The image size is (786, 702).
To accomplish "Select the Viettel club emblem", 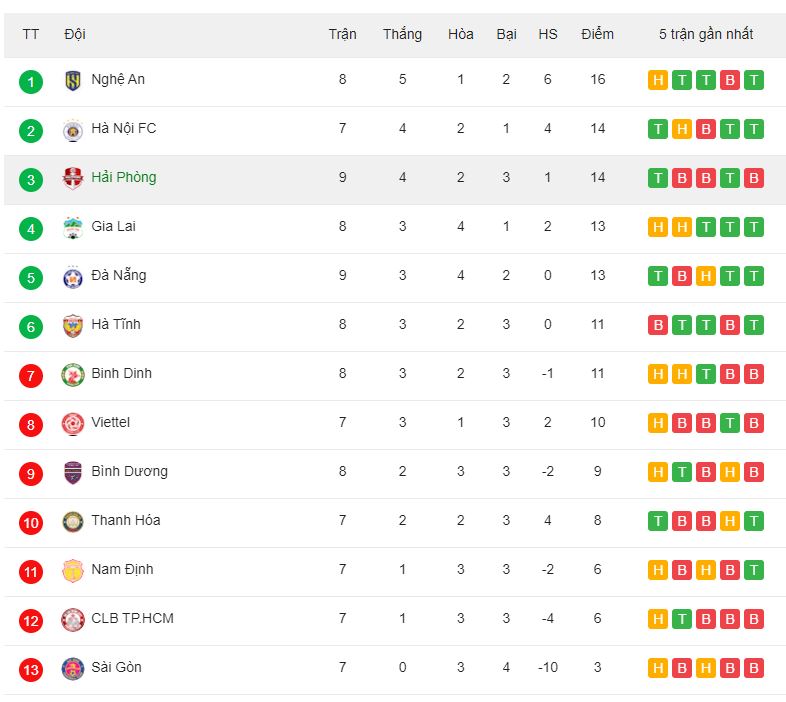I will coord(73,424).
